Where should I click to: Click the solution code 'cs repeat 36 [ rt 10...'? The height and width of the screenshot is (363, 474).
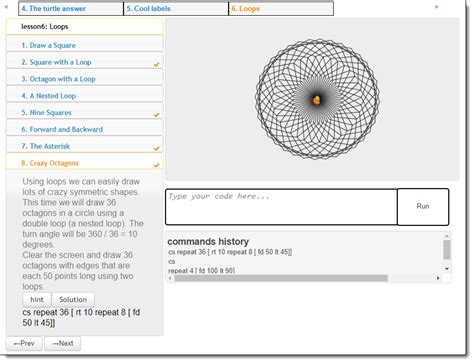81,317
